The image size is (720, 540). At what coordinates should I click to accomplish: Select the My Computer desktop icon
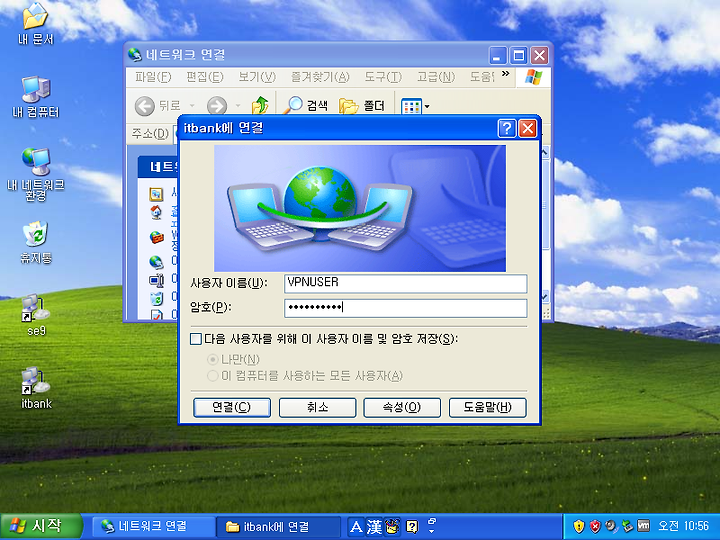(x=36, y=97)
